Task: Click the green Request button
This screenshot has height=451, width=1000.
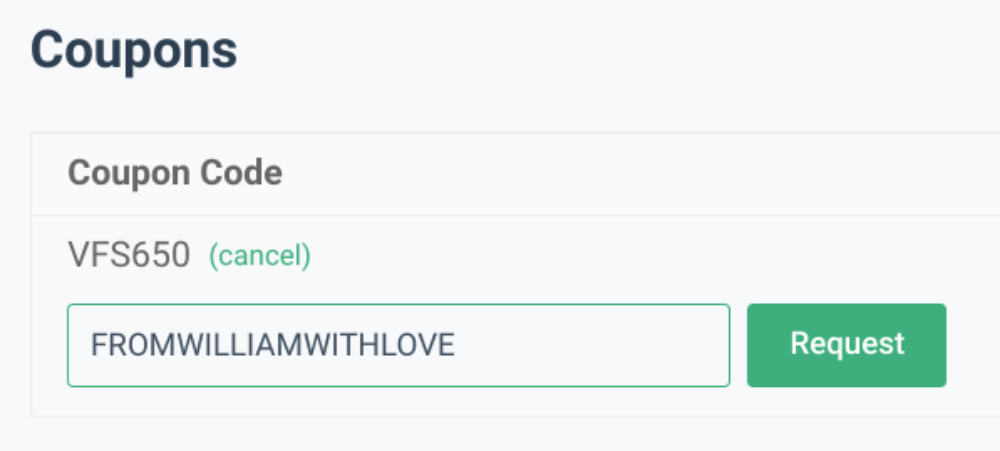Action: [x=846, y=345]
